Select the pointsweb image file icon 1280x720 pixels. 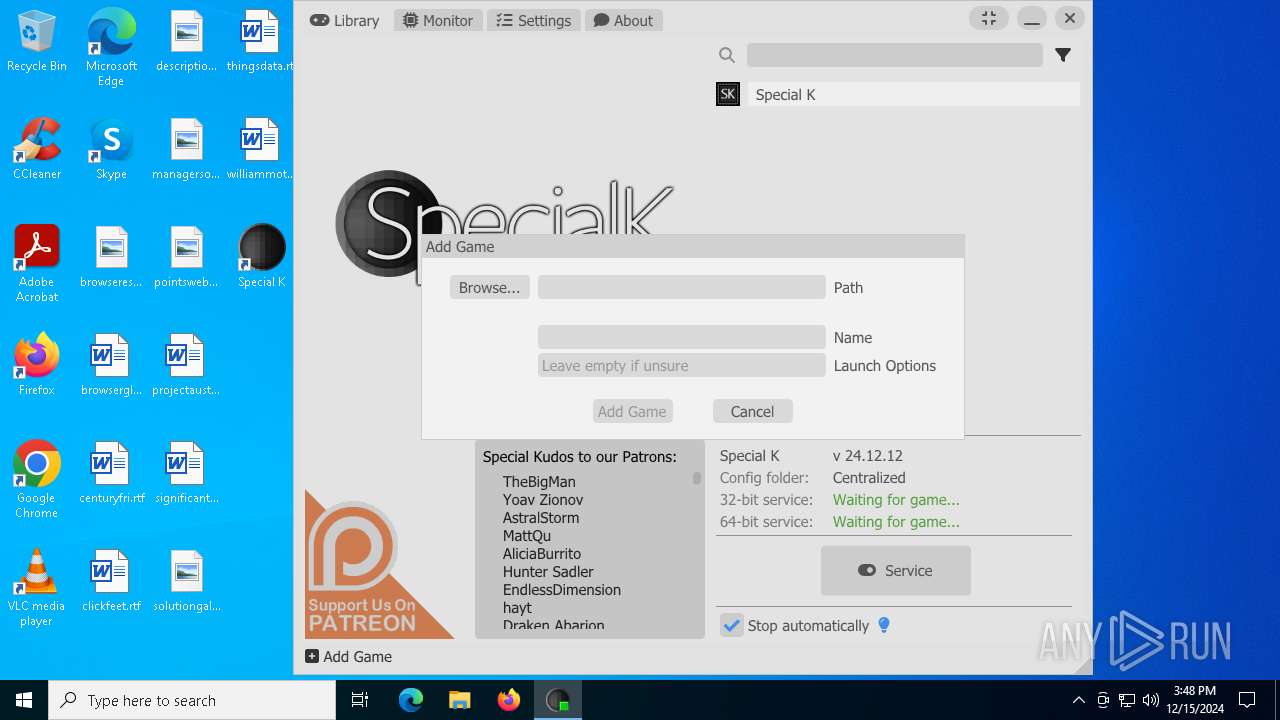point(186,256)
